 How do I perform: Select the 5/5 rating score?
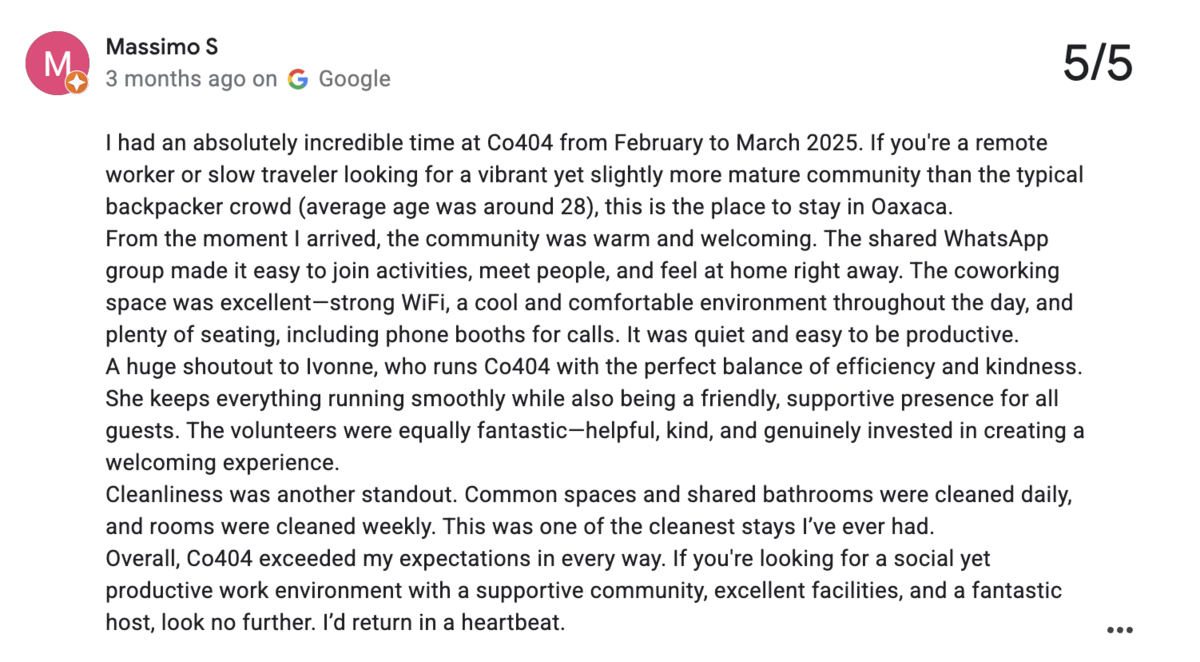(1097, 63)
